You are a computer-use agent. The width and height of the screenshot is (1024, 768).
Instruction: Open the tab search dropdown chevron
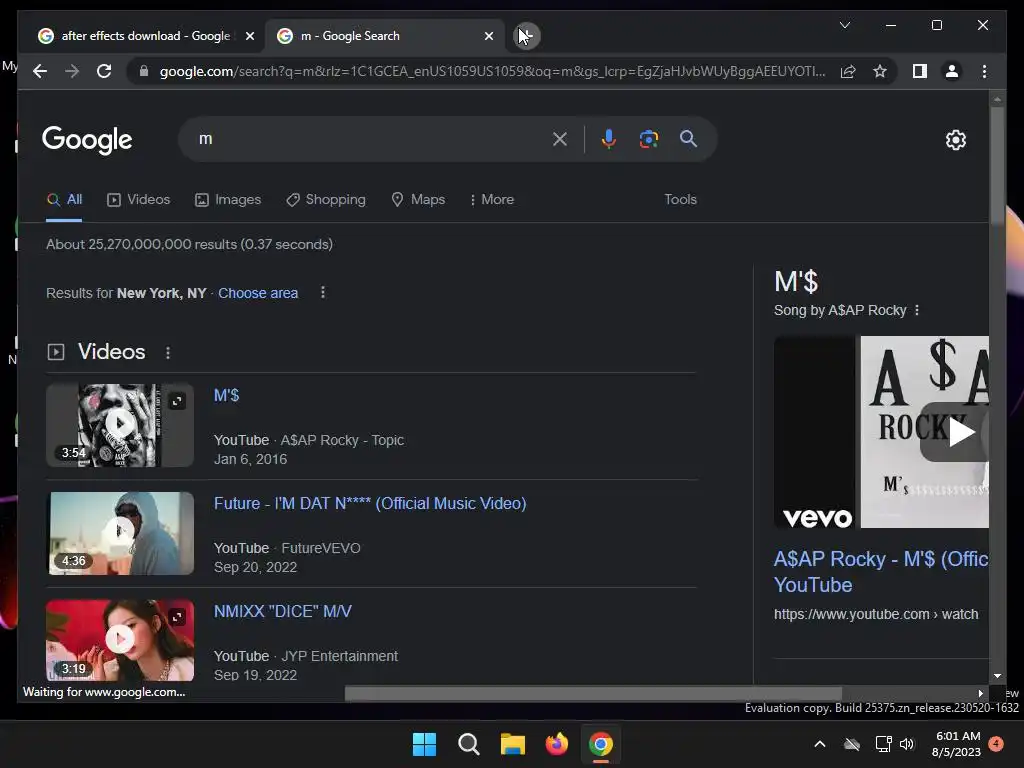tap(844, 25)
